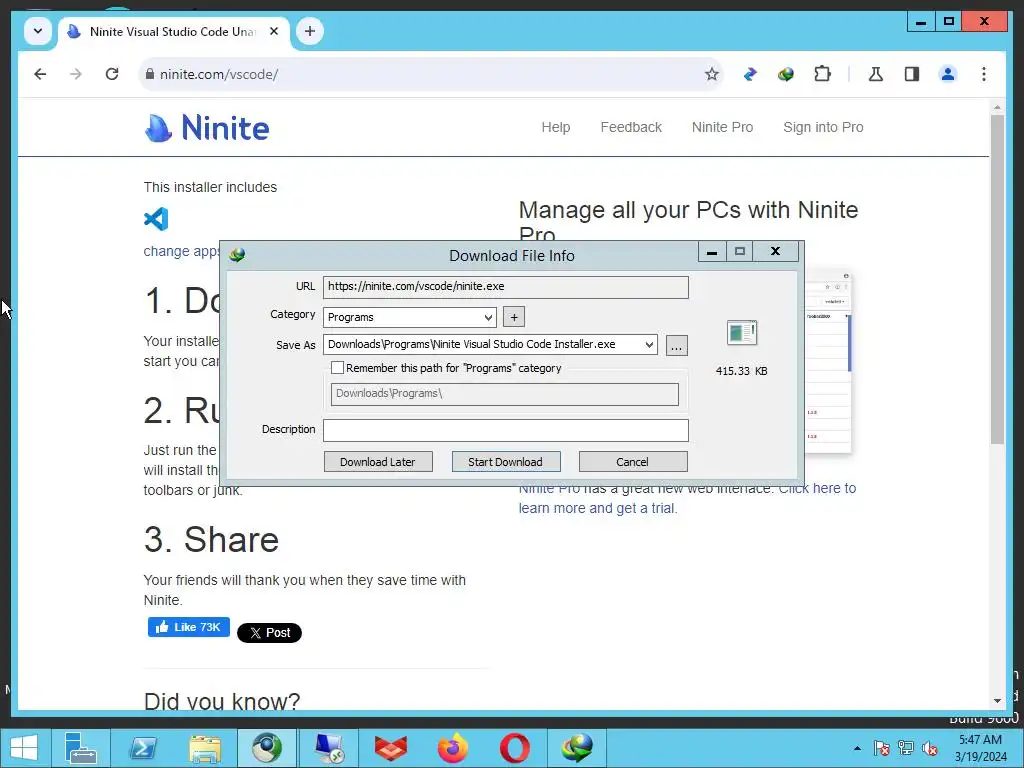Bookmark page with the star icon
Screen dimensions: 1024x768
712,74
